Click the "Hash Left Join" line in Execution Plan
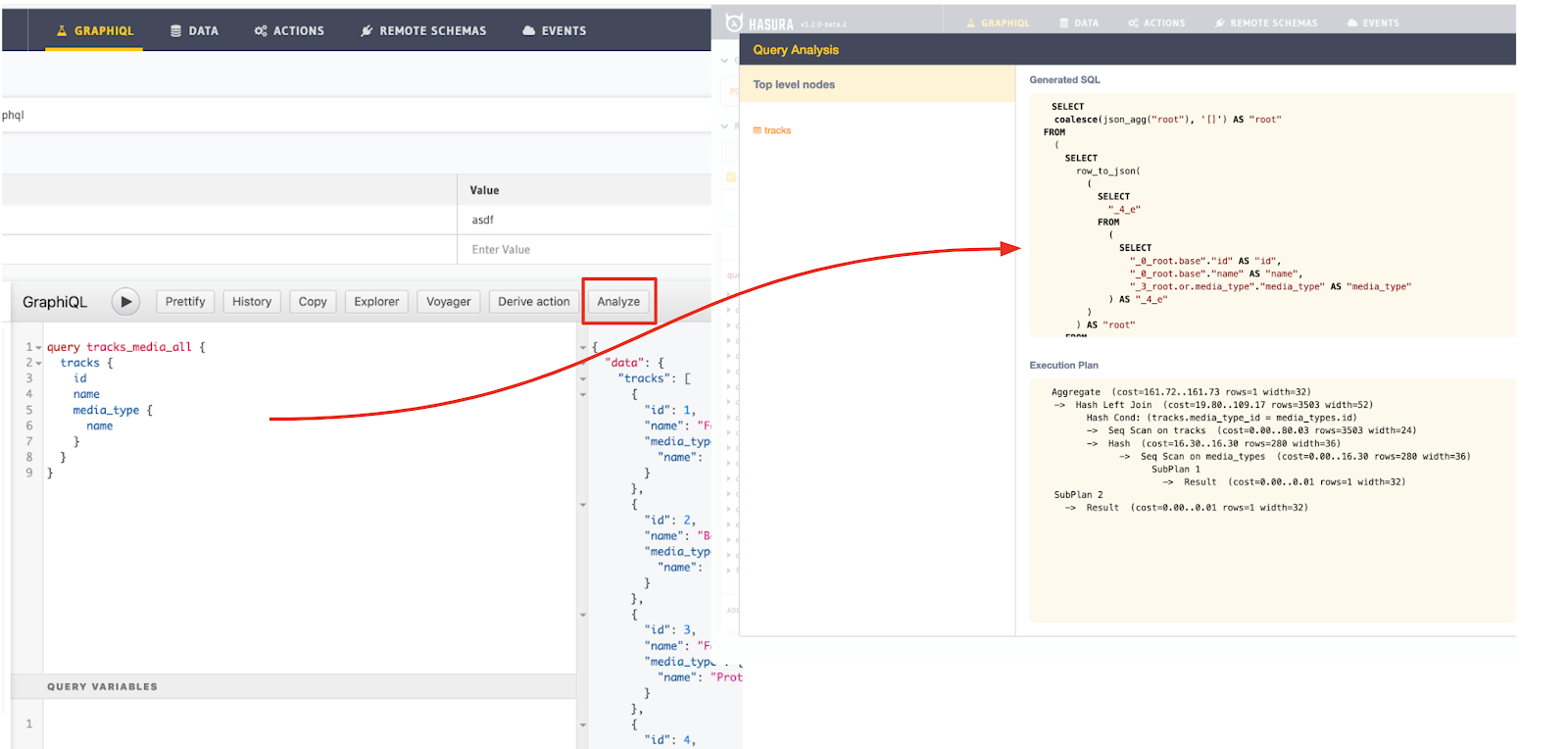This screenshot has height=749, width=1568. (1213, 405)
